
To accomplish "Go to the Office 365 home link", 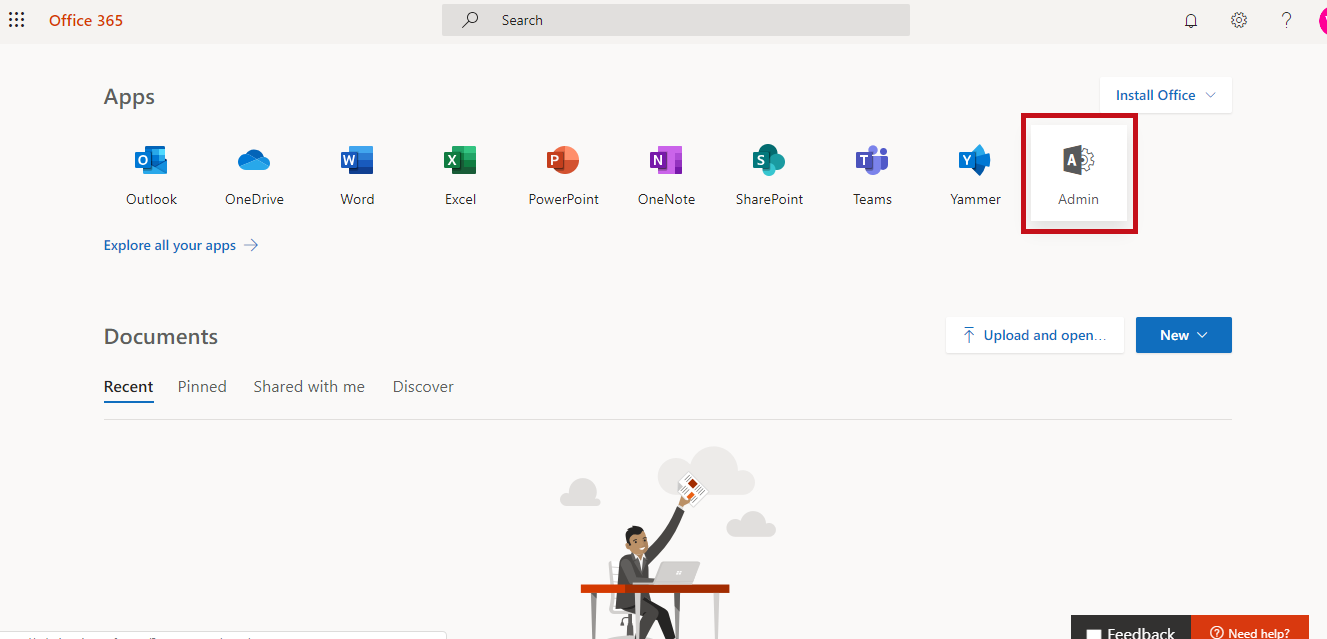I will point(86,20).
